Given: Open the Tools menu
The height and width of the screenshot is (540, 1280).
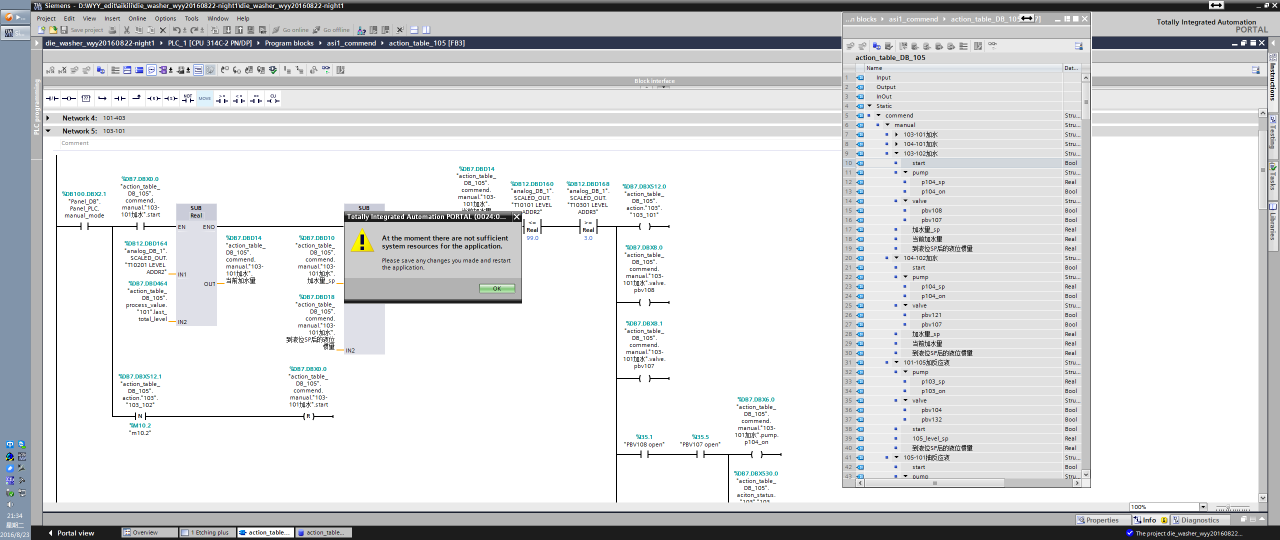Looking at the screenshot, I should pyautogui.click(x=191, y=18).
